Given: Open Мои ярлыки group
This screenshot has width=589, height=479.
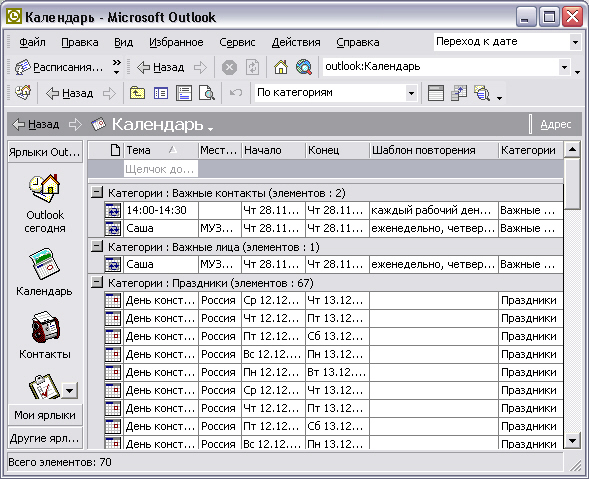Looking at the screenshot, I should pyautogui.click(x=45, y=415).
